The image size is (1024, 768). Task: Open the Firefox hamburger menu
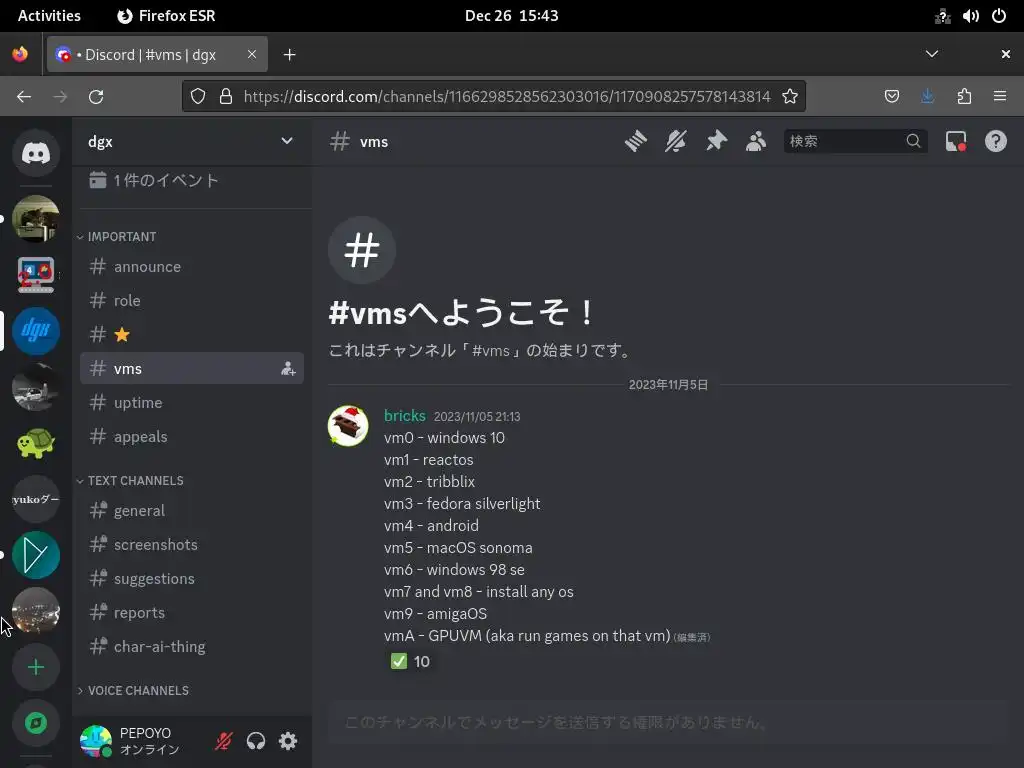(x=1000, y=97)
